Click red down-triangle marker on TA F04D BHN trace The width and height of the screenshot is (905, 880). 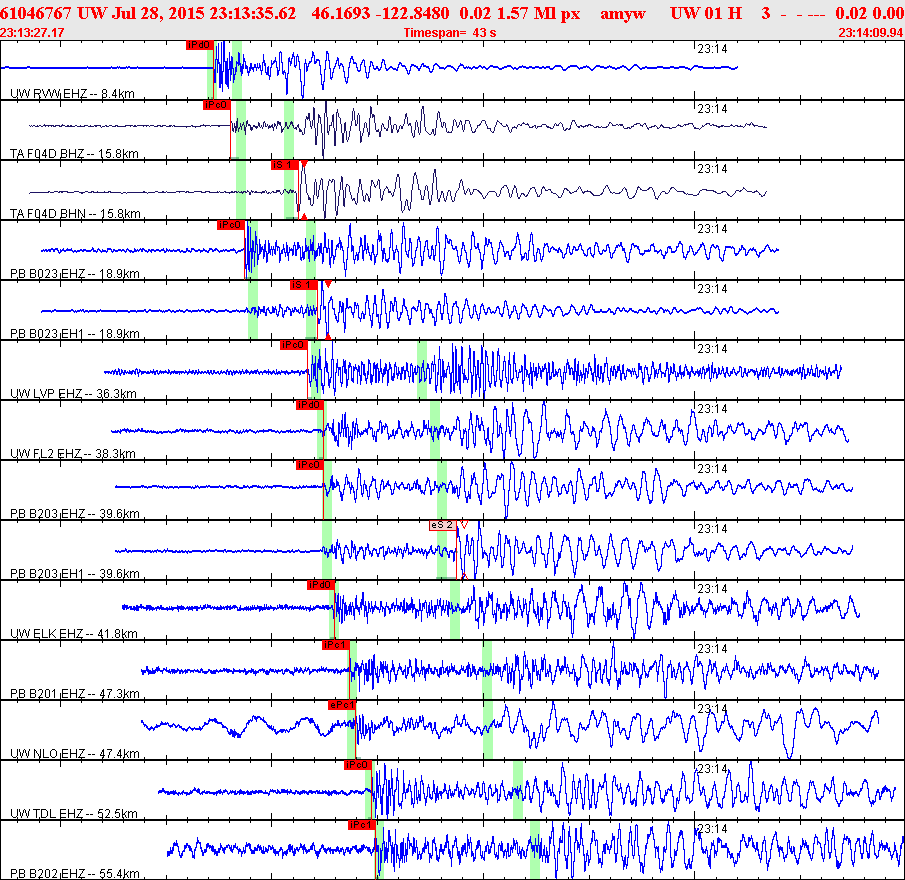tap(304, 165)
